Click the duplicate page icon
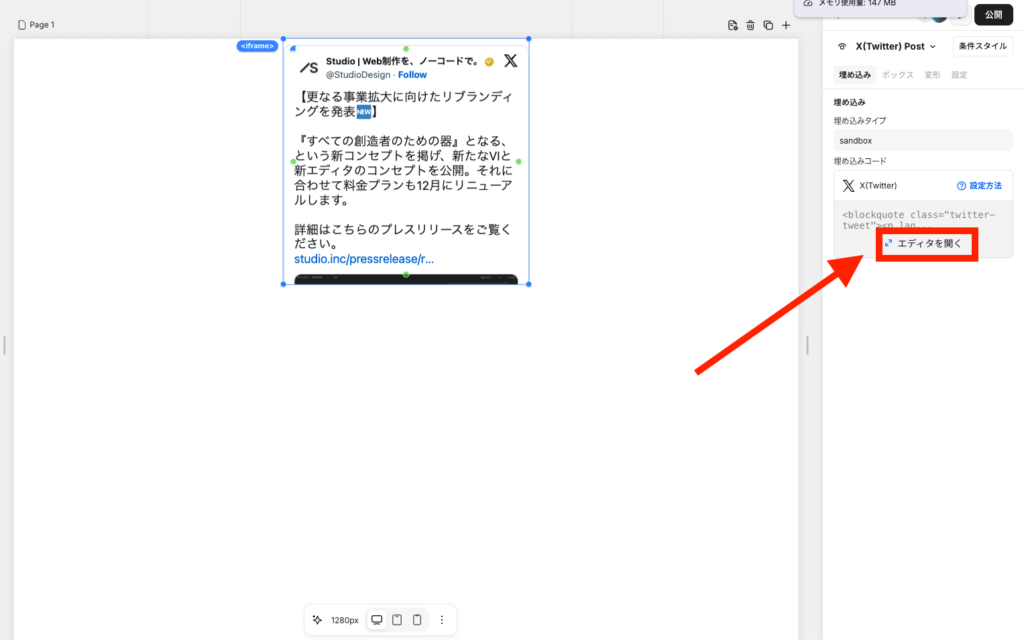The height and width of the screenshot is (640, 1024). (768, 25)
